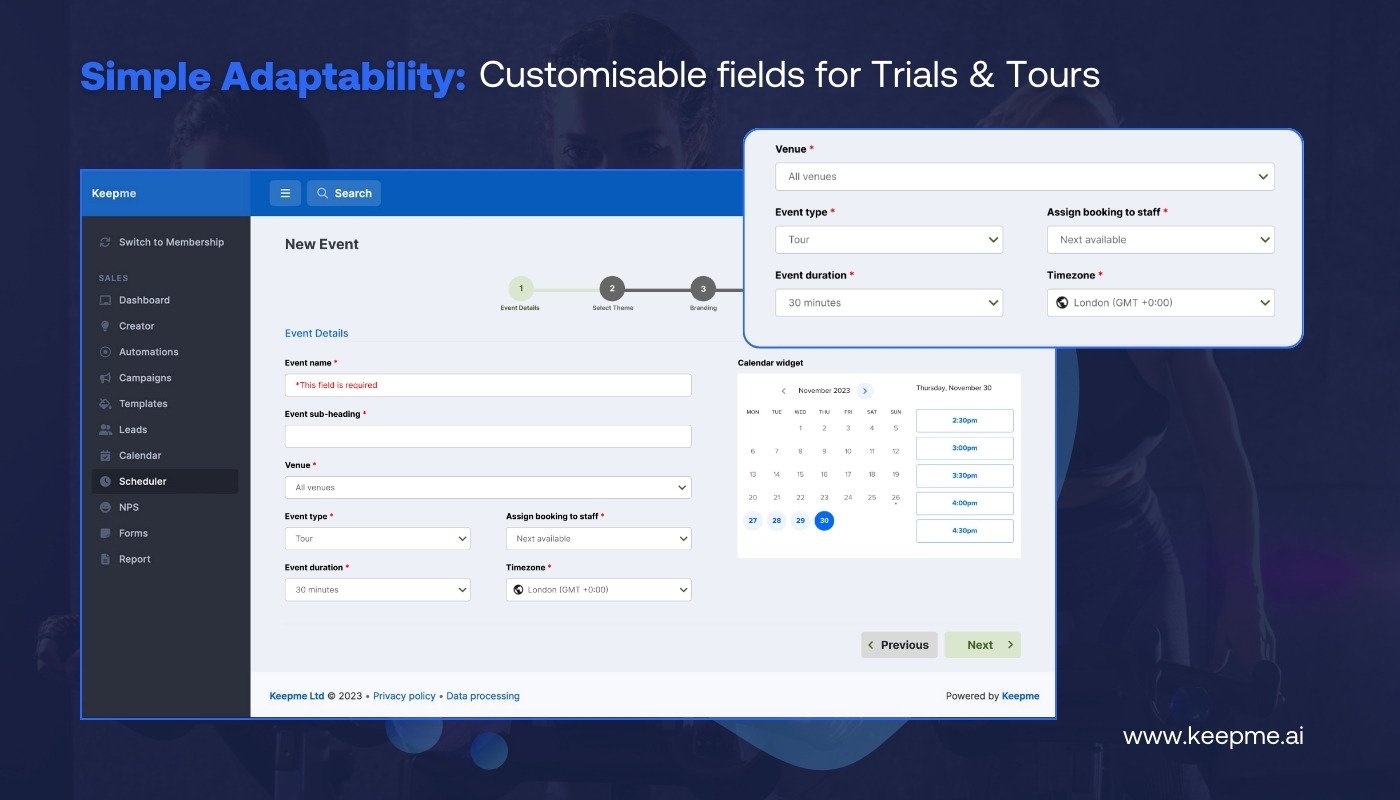Click the Event sub-heading input field
Screen dimensions: 1400x800
coord(488,437)
